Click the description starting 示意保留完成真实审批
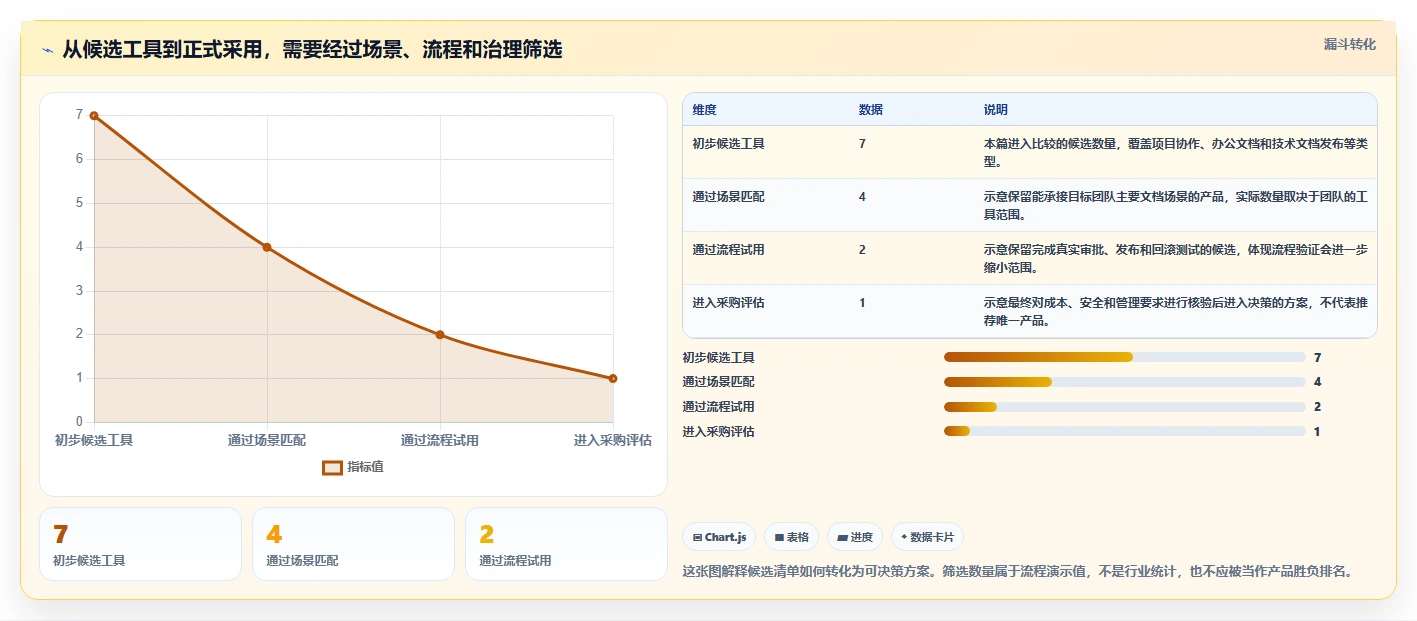 [1175, 258]
